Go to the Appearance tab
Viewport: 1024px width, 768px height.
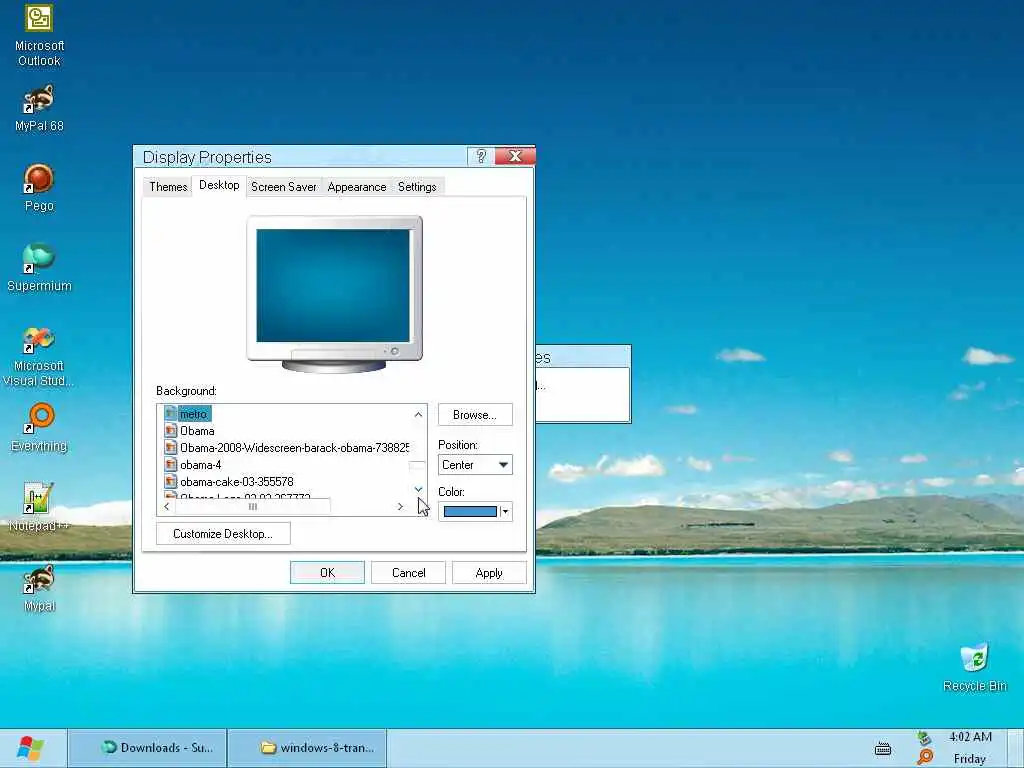(357, 187)
